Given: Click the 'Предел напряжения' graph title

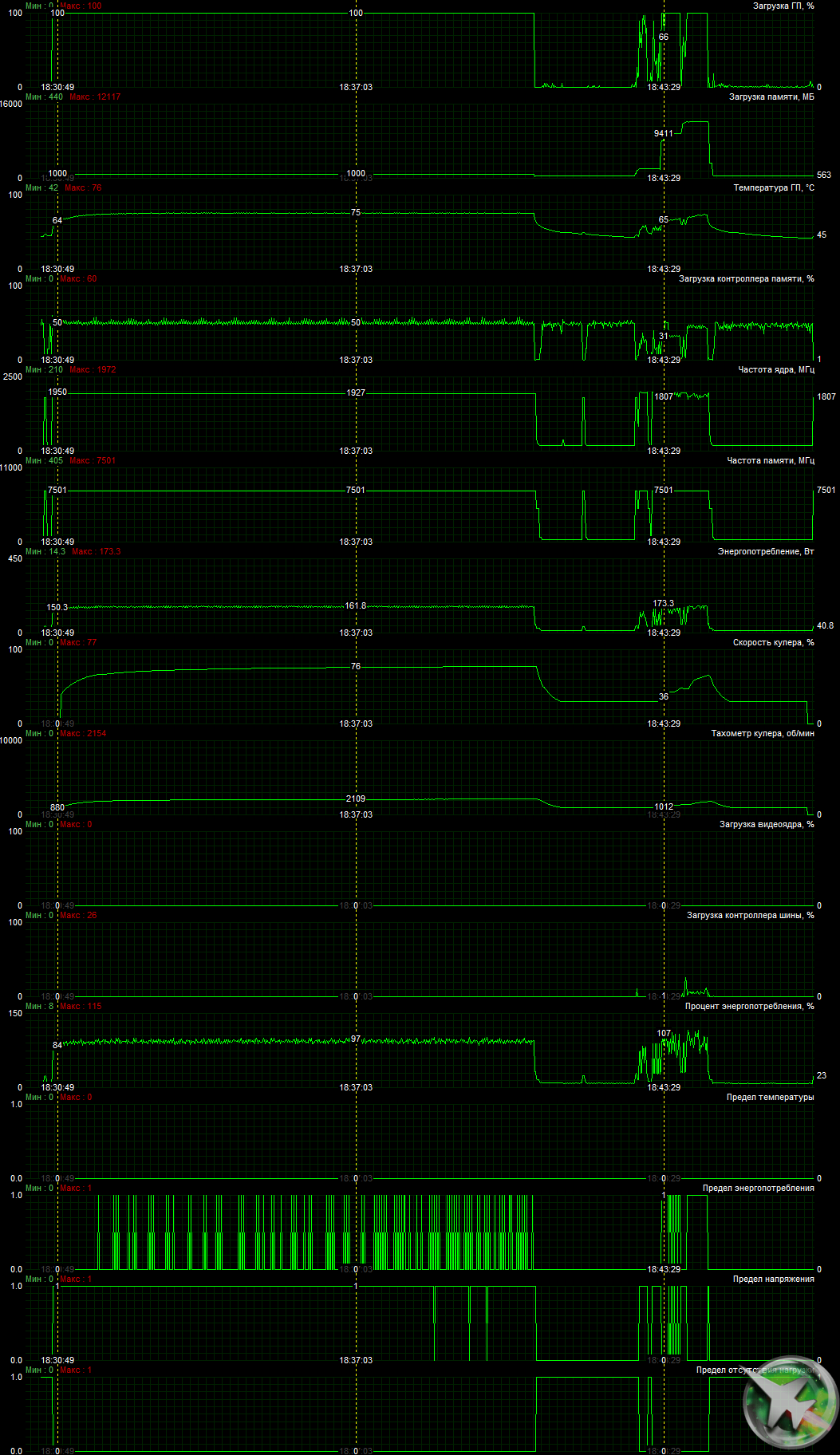Looking at the screenshot, I should [x=774, y=1279].
